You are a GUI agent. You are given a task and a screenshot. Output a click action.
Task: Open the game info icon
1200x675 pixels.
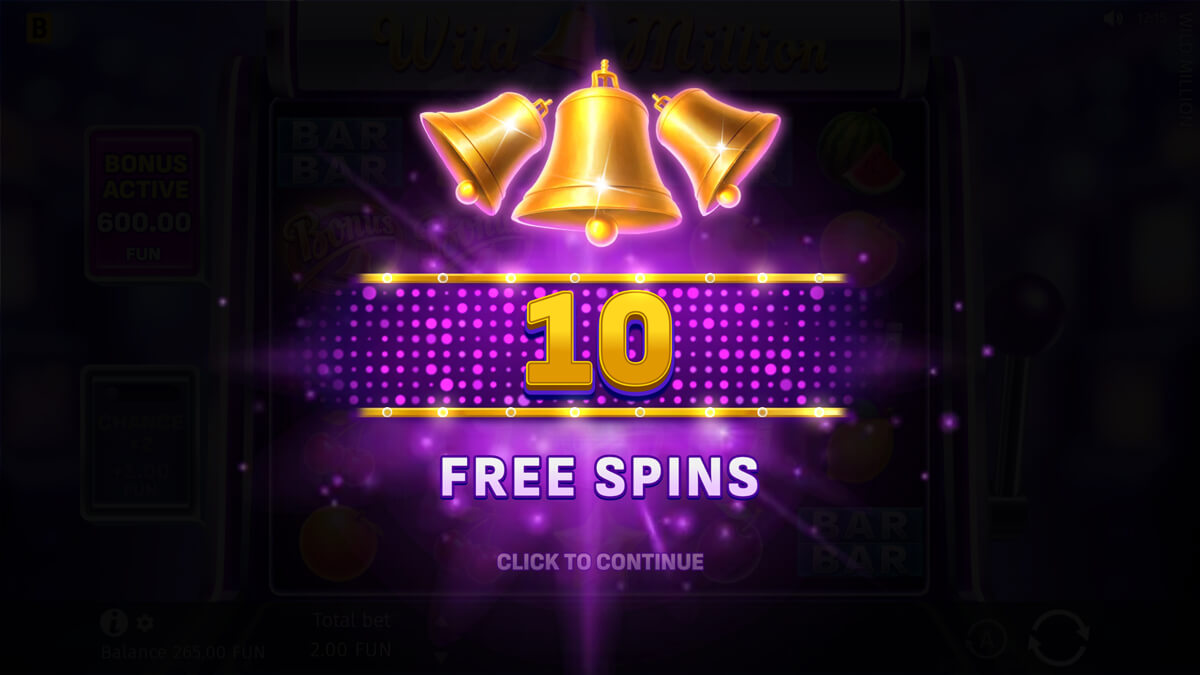(114, 623)
